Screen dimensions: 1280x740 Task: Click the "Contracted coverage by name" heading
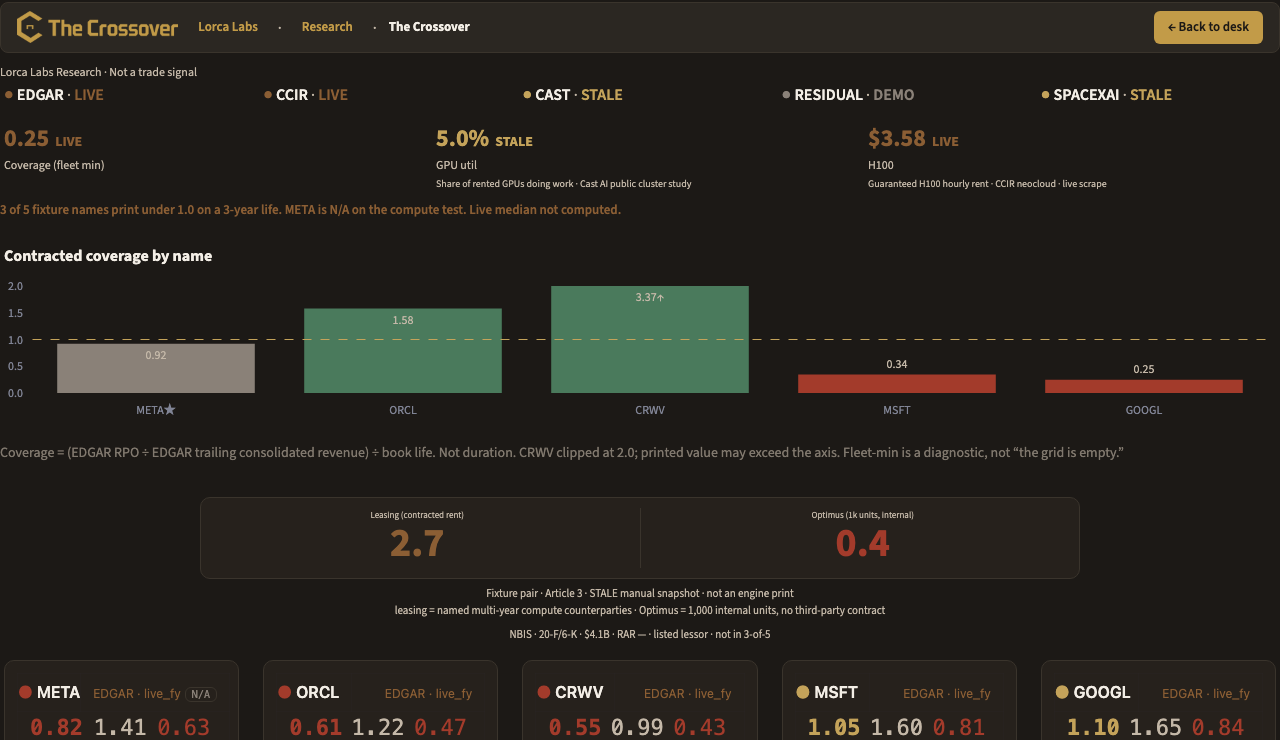[108, 256]
